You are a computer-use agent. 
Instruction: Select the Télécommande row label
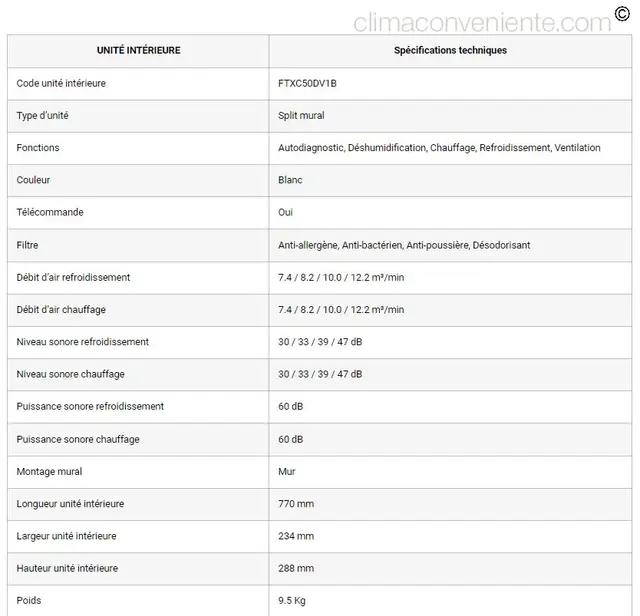(50, 212)
